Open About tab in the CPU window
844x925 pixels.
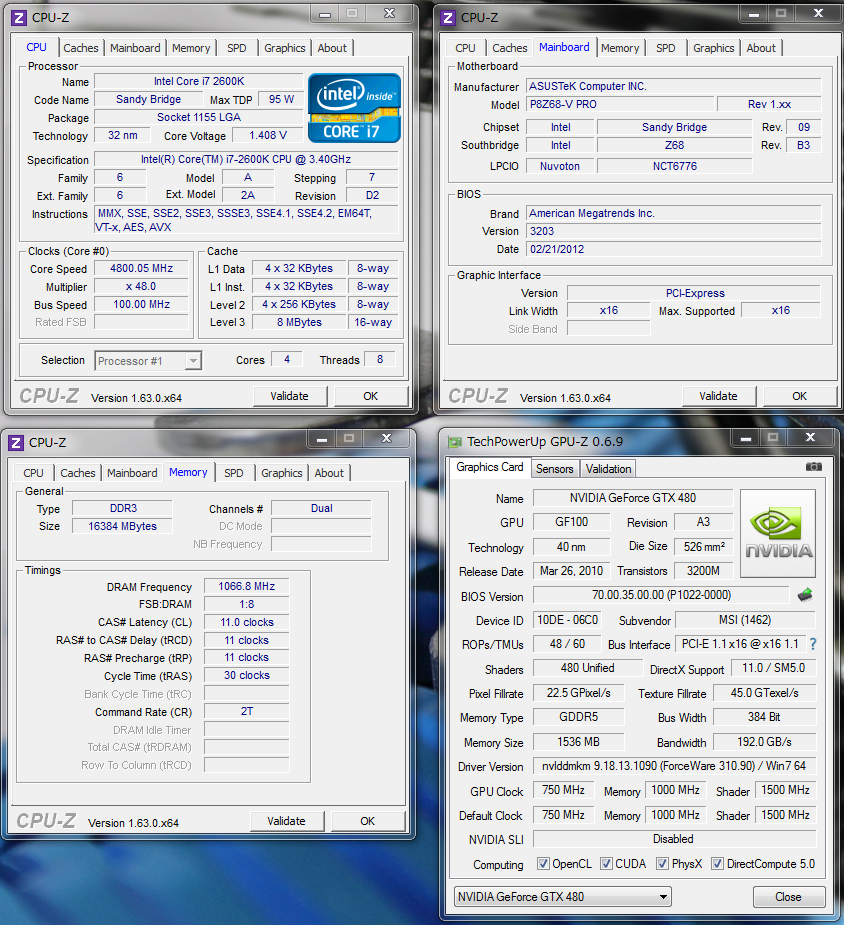click(x=332, y=48)
